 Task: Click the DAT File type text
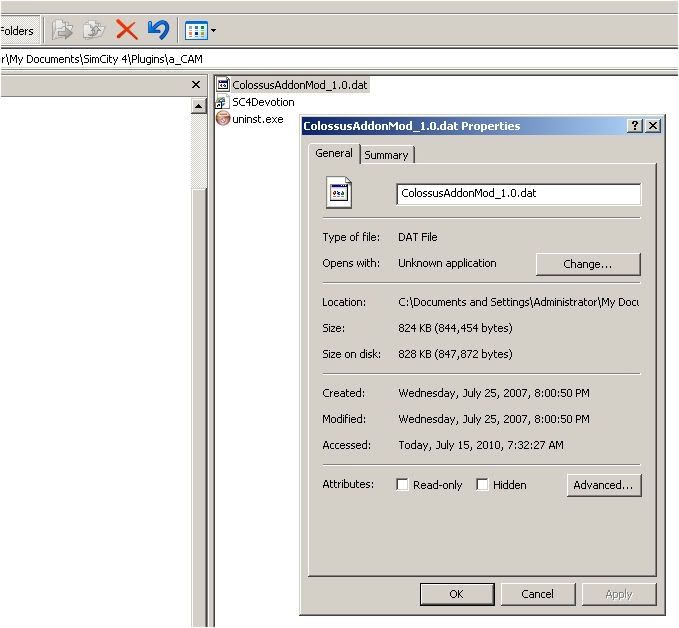417,237
